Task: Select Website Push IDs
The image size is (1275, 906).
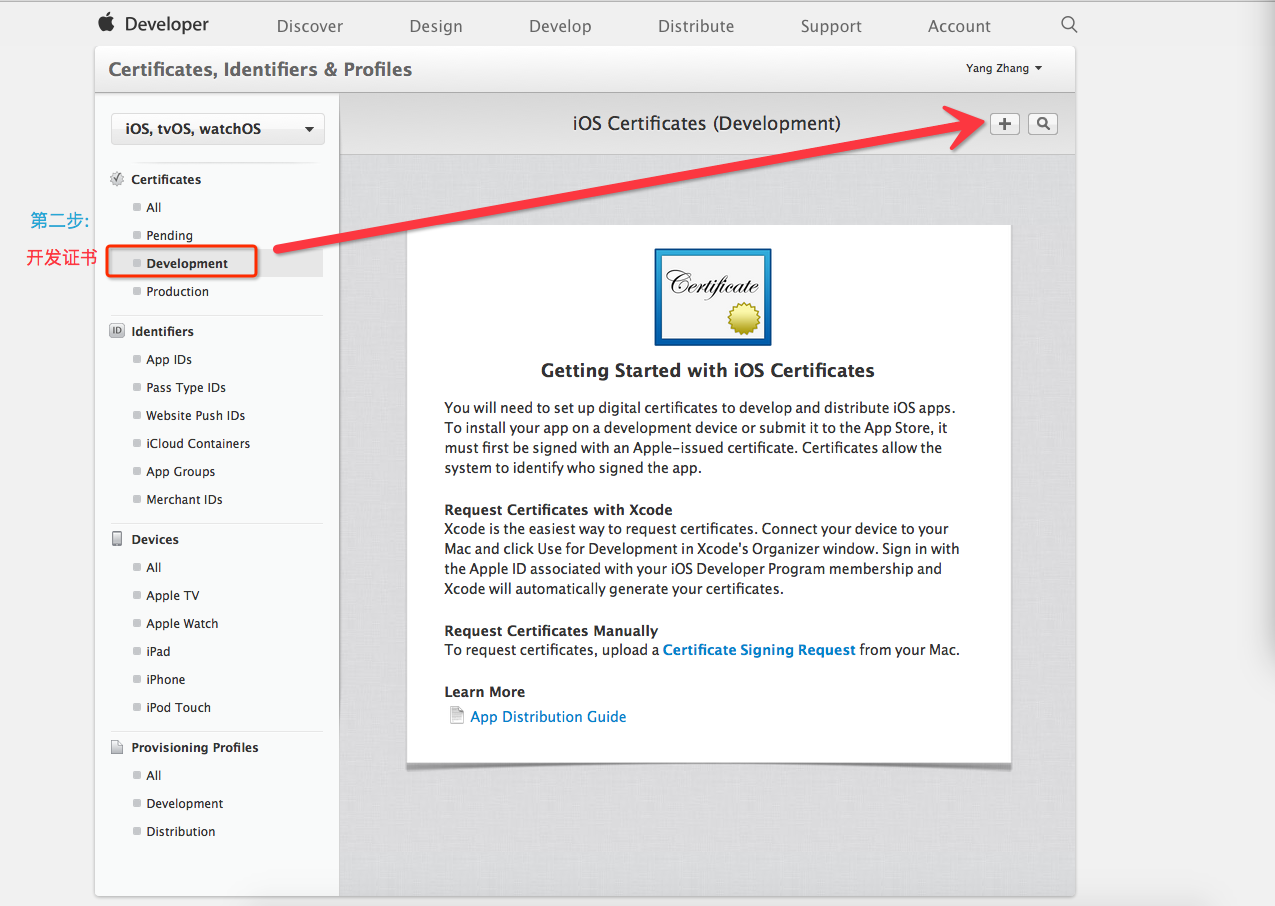Action: [x=195, y=415]
